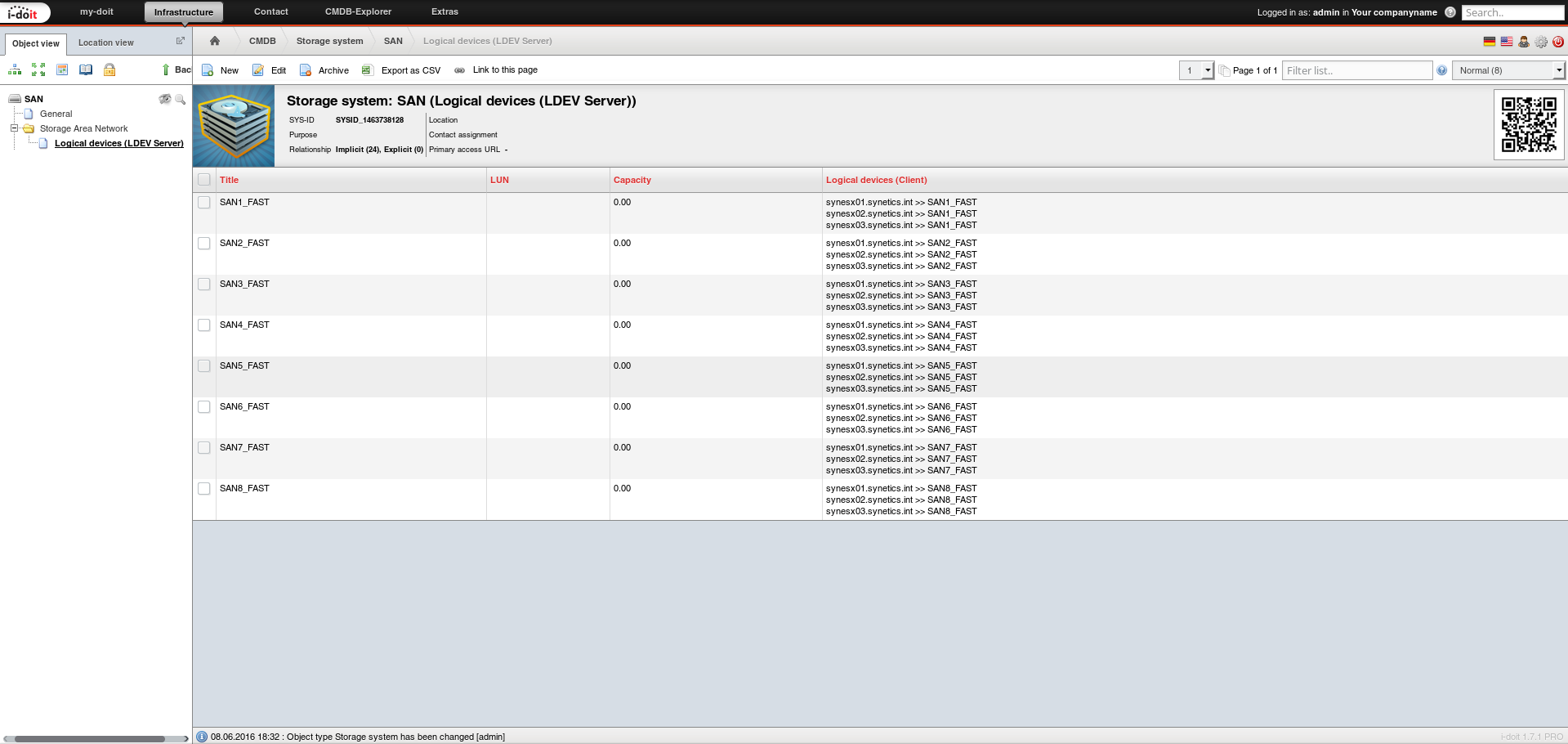Image resolution: width=1568 pixels, height=744 pixels.
Task: Open the page number dropdown
Action: point(1196,70)
